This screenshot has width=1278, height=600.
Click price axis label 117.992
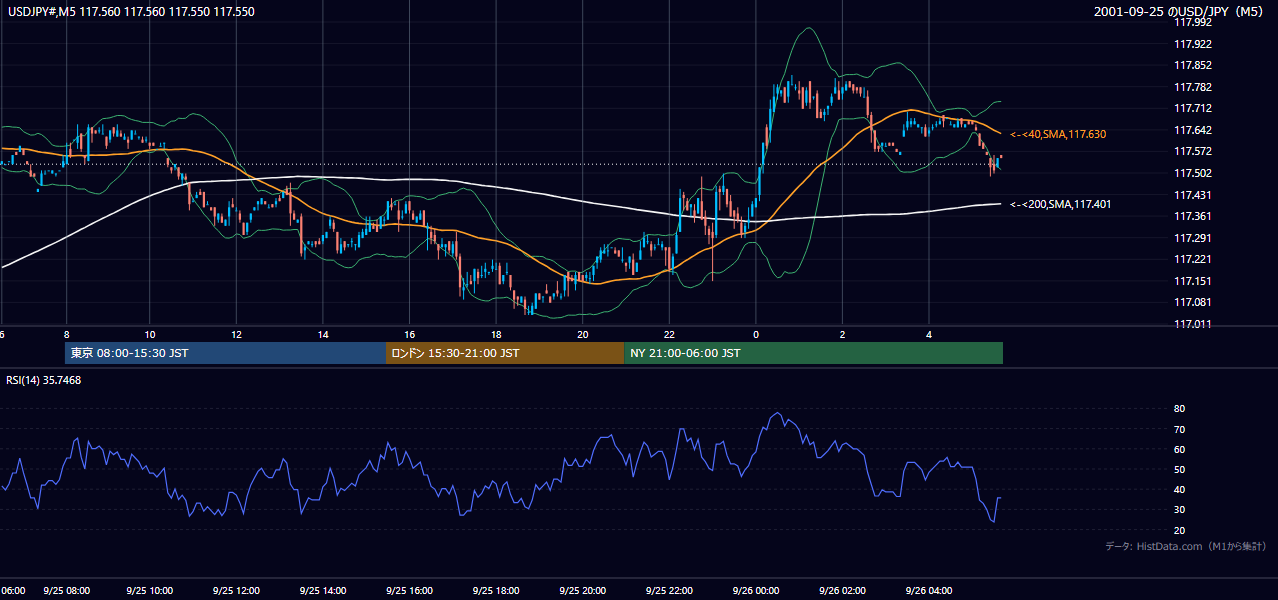(1193, 22)
